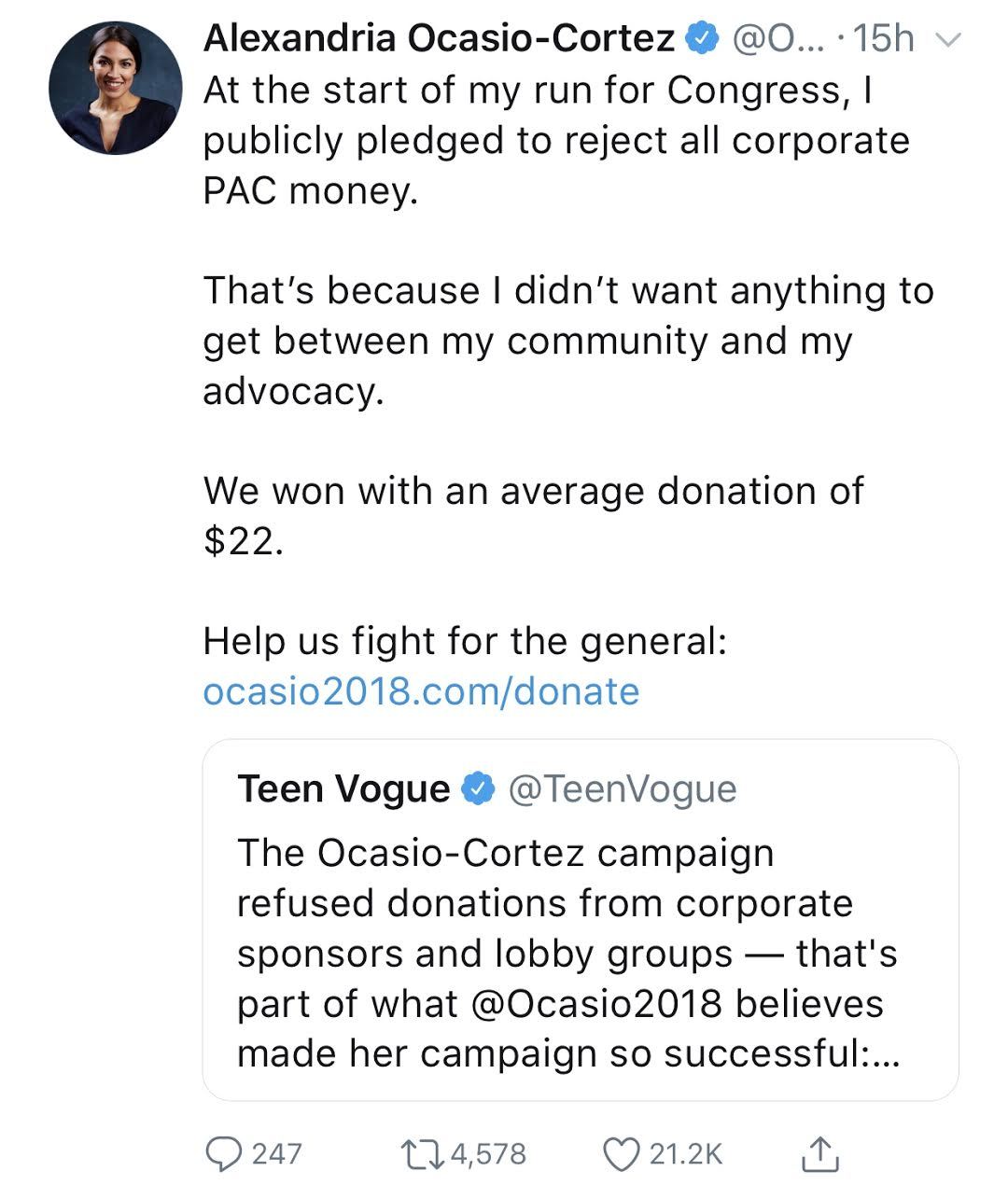Screen dimensions: 1008x1185
Task: Open Alexandria Ocasio-Cortez's profile photo
Action: coord(115,88)
